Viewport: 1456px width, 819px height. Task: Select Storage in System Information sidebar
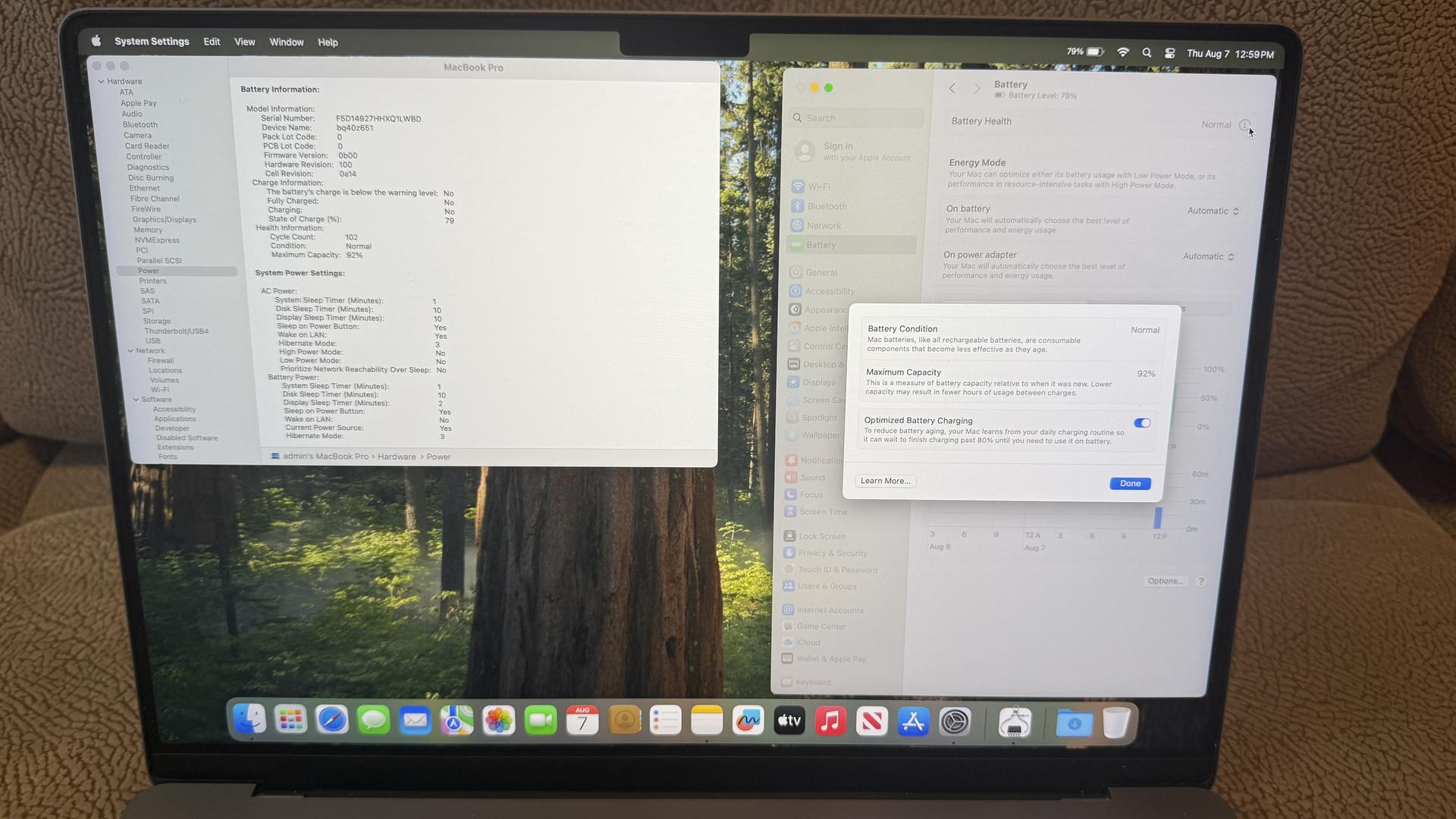coord(157,322)
